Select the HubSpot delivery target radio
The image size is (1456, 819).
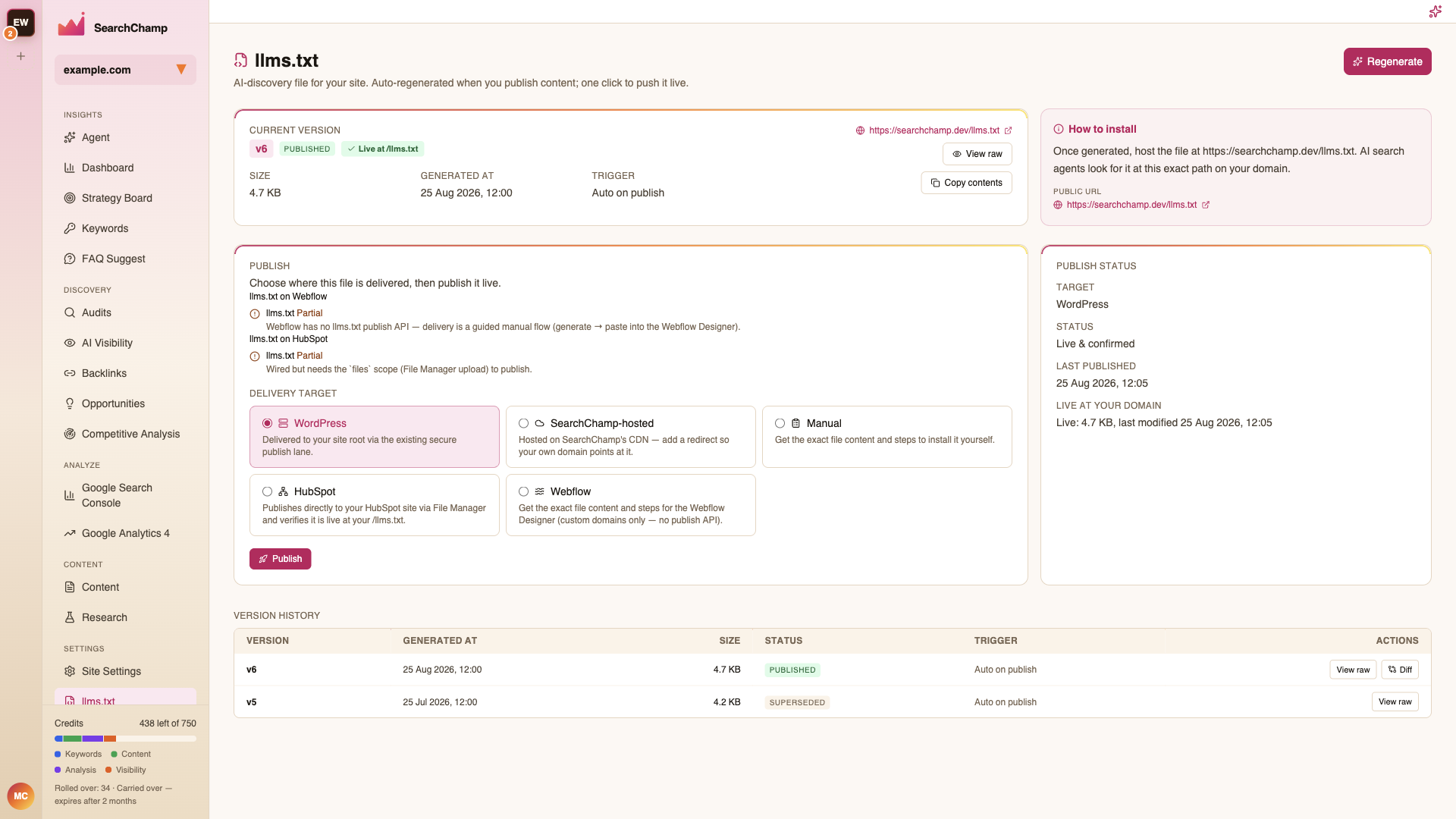point(267,491)
